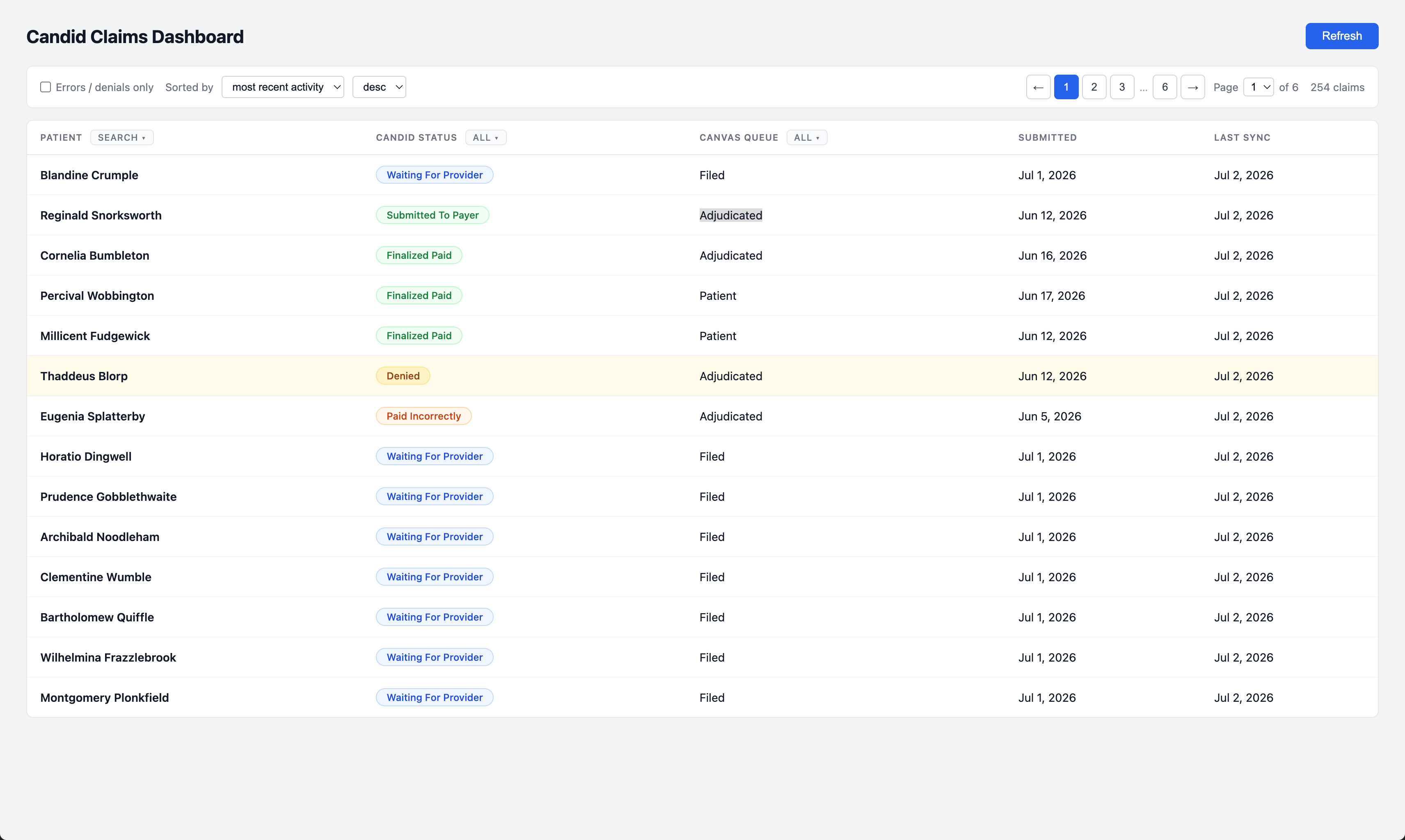Select patient Clementine Wumble
The image size is (1405, 840).
tap(96, 577)
